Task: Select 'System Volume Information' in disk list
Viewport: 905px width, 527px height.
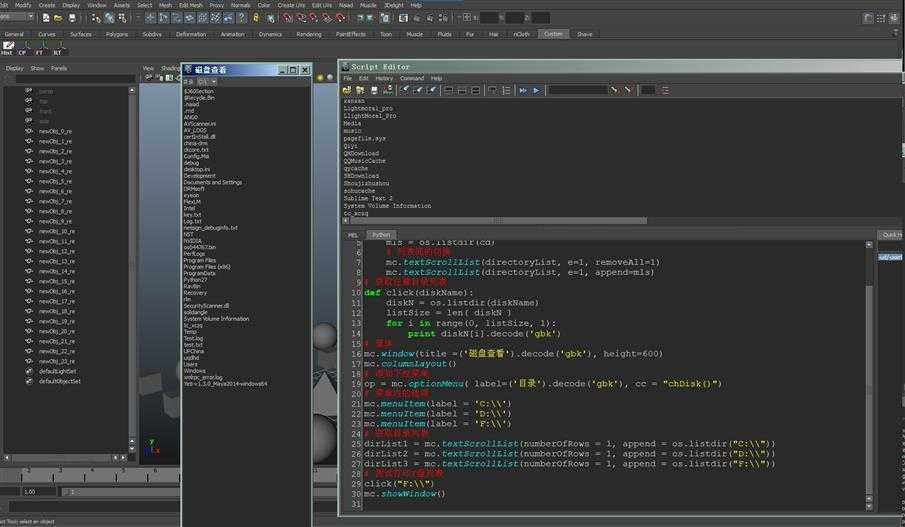Action: tap(216, 319)
